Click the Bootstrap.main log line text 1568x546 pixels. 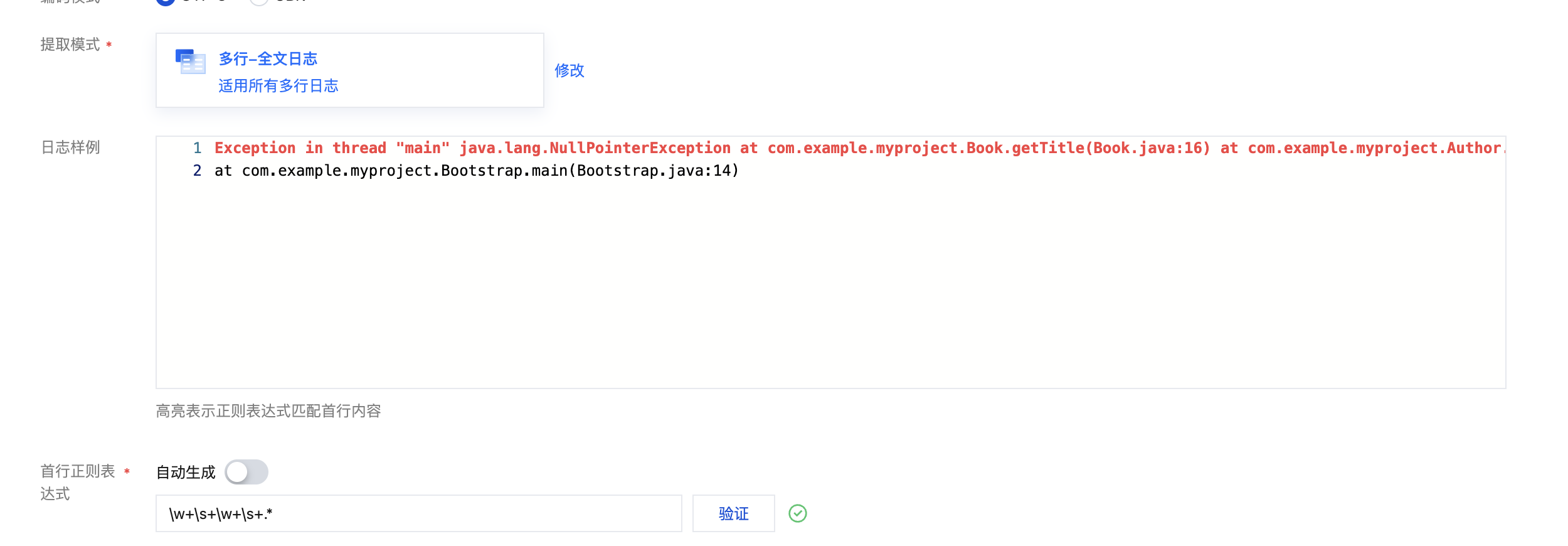(x=477, y=171)
